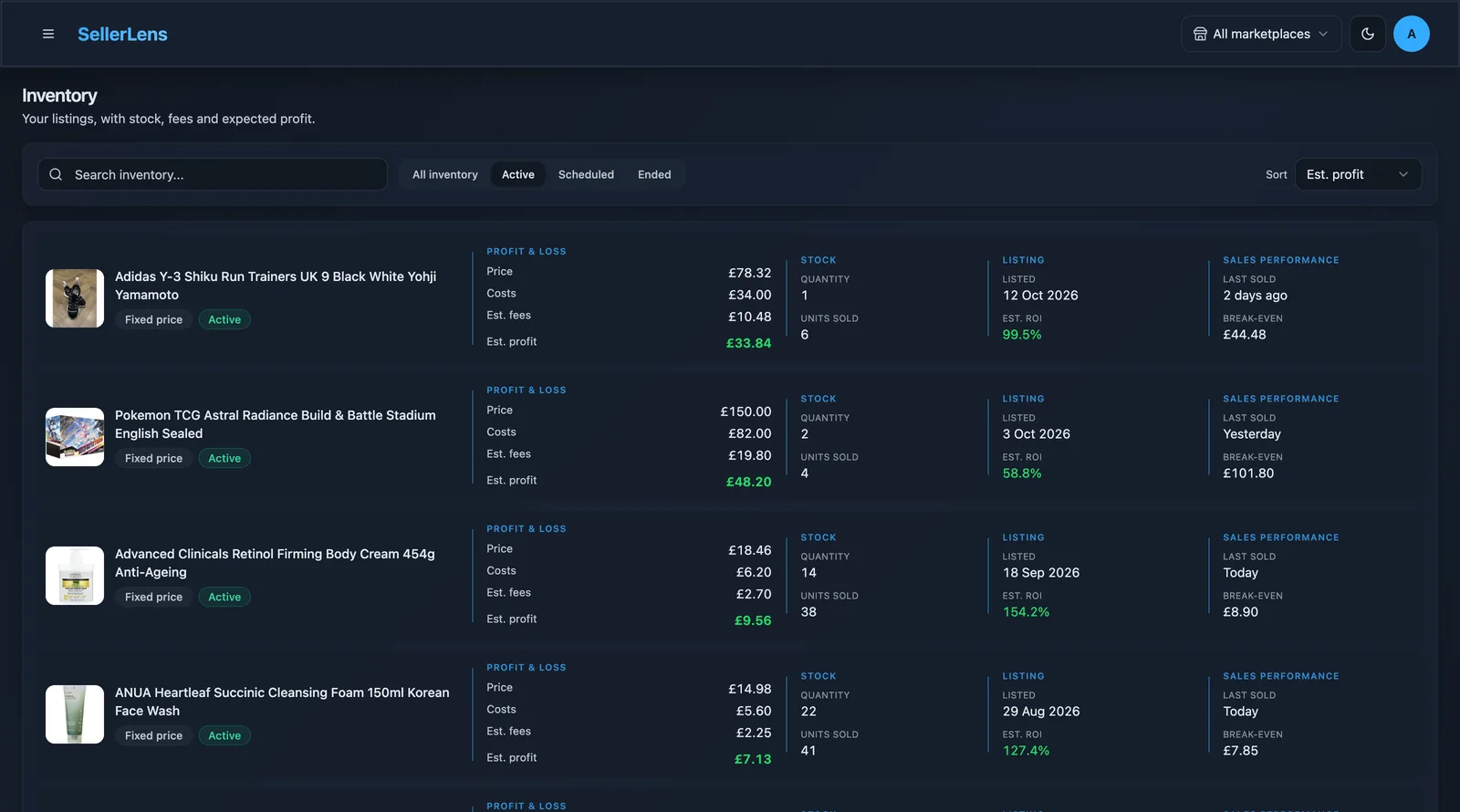
Task: Click est. profit value £48.20
Action: click(748, 482)
